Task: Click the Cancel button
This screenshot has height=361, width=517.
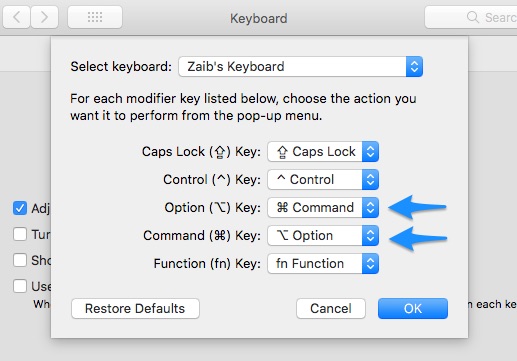Action: coord(331,309)
